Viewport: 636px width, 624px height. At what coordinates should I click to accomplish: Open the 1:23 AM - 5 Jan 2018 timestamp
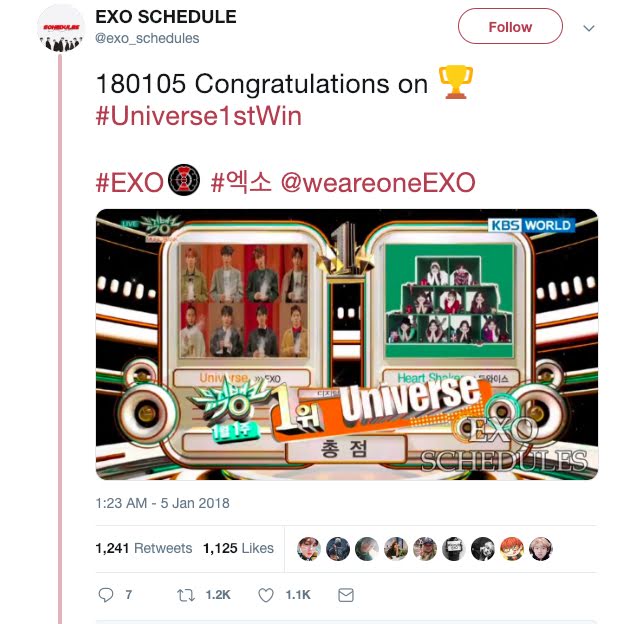pyautogui.click(x=162, y=503)
